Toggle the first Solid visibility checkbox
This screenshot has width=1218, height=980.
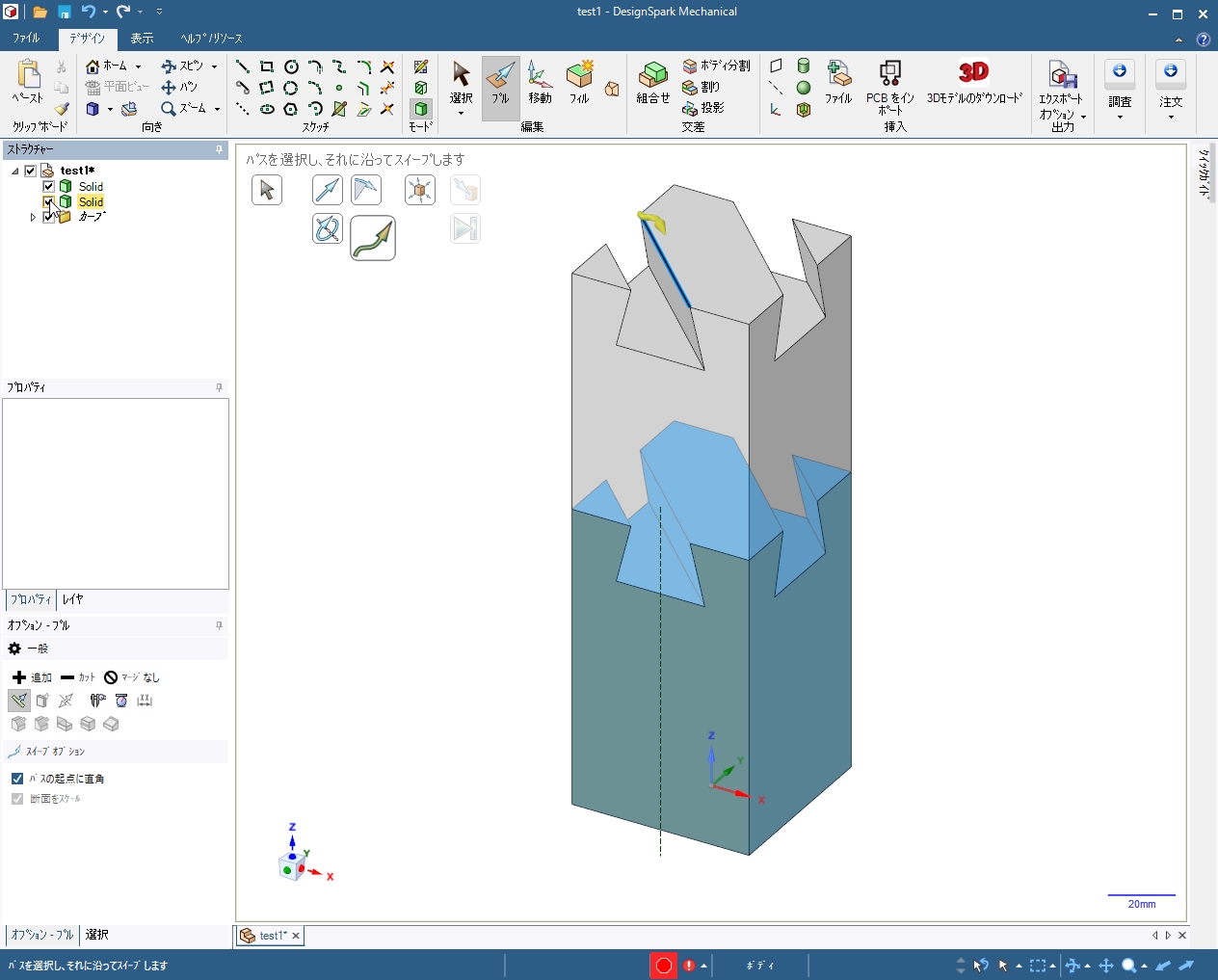(x=49, y=186)
